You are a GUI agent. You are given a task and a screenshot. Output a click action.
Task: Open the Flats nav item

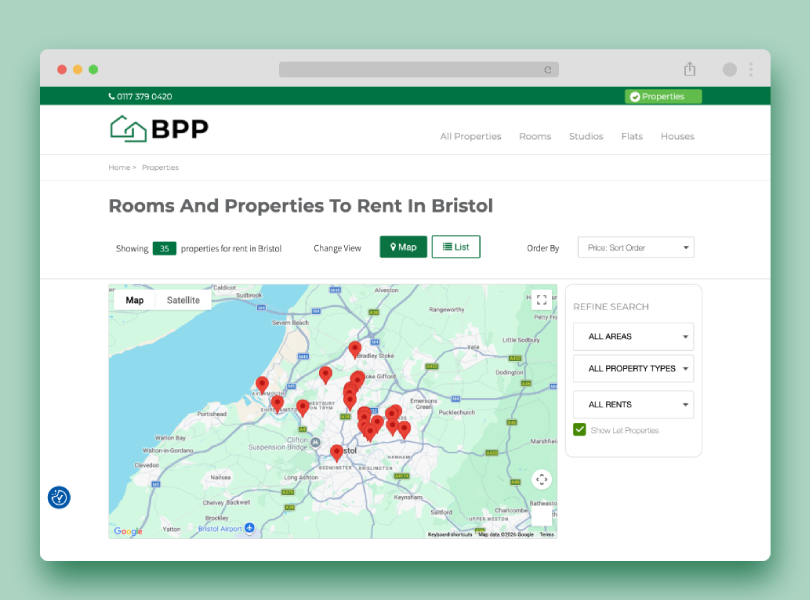click(x=632, y=136)
